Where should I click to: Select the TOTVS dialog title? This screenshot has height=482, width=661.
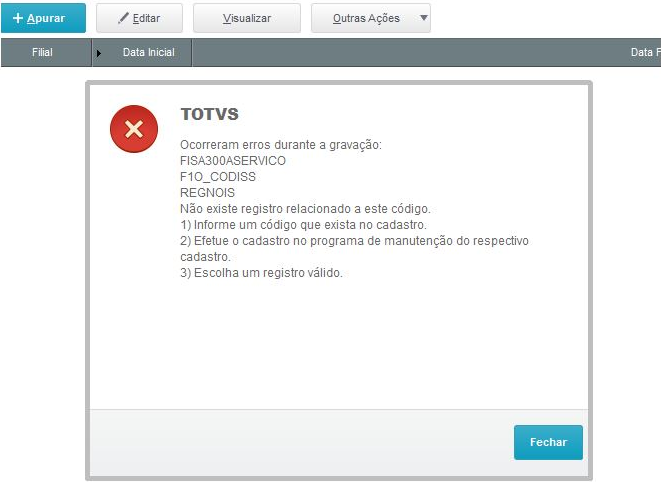[x=210, y=114]
